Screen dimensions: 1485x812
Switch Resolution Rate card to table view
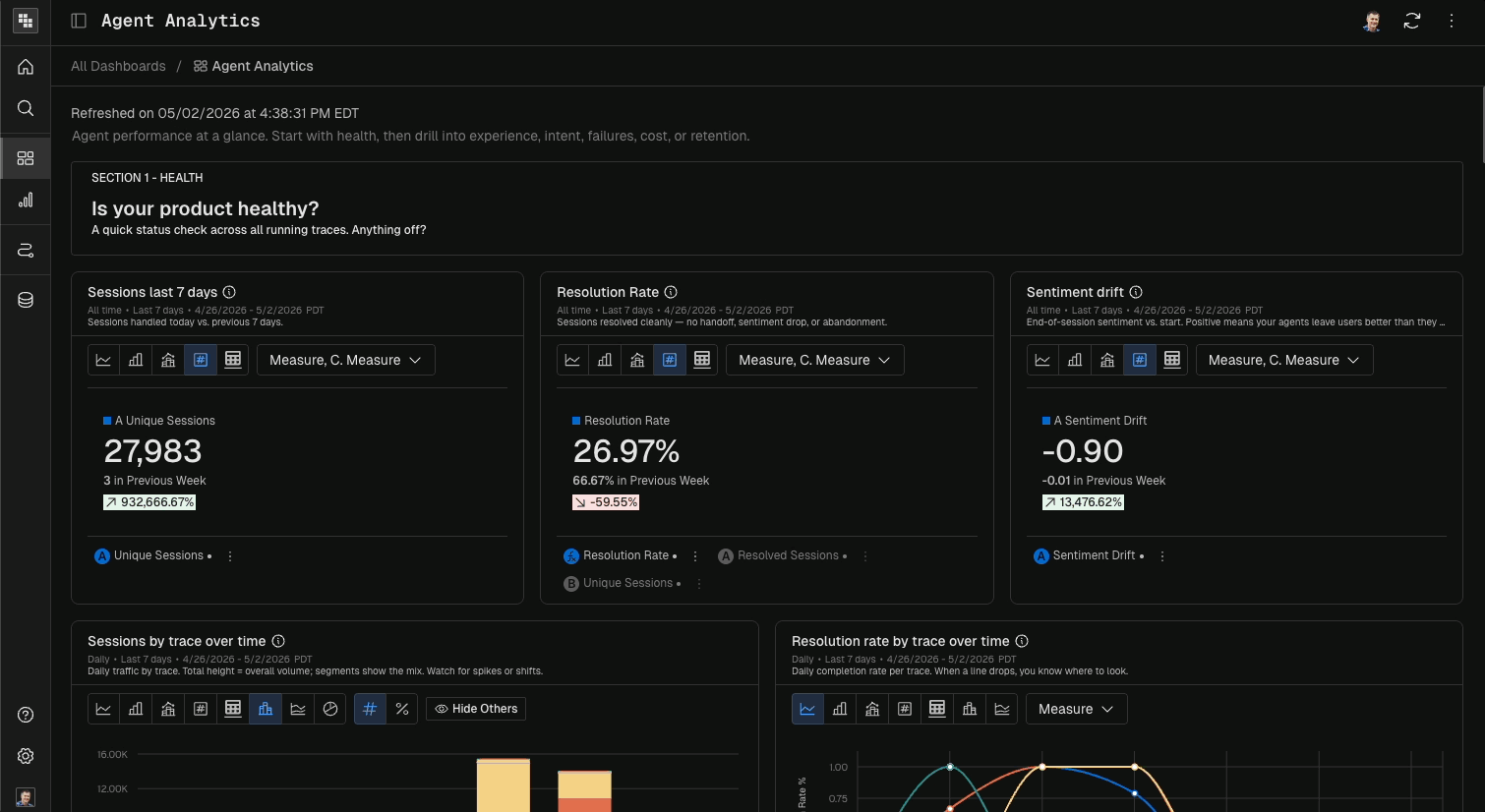click(702, 360)
